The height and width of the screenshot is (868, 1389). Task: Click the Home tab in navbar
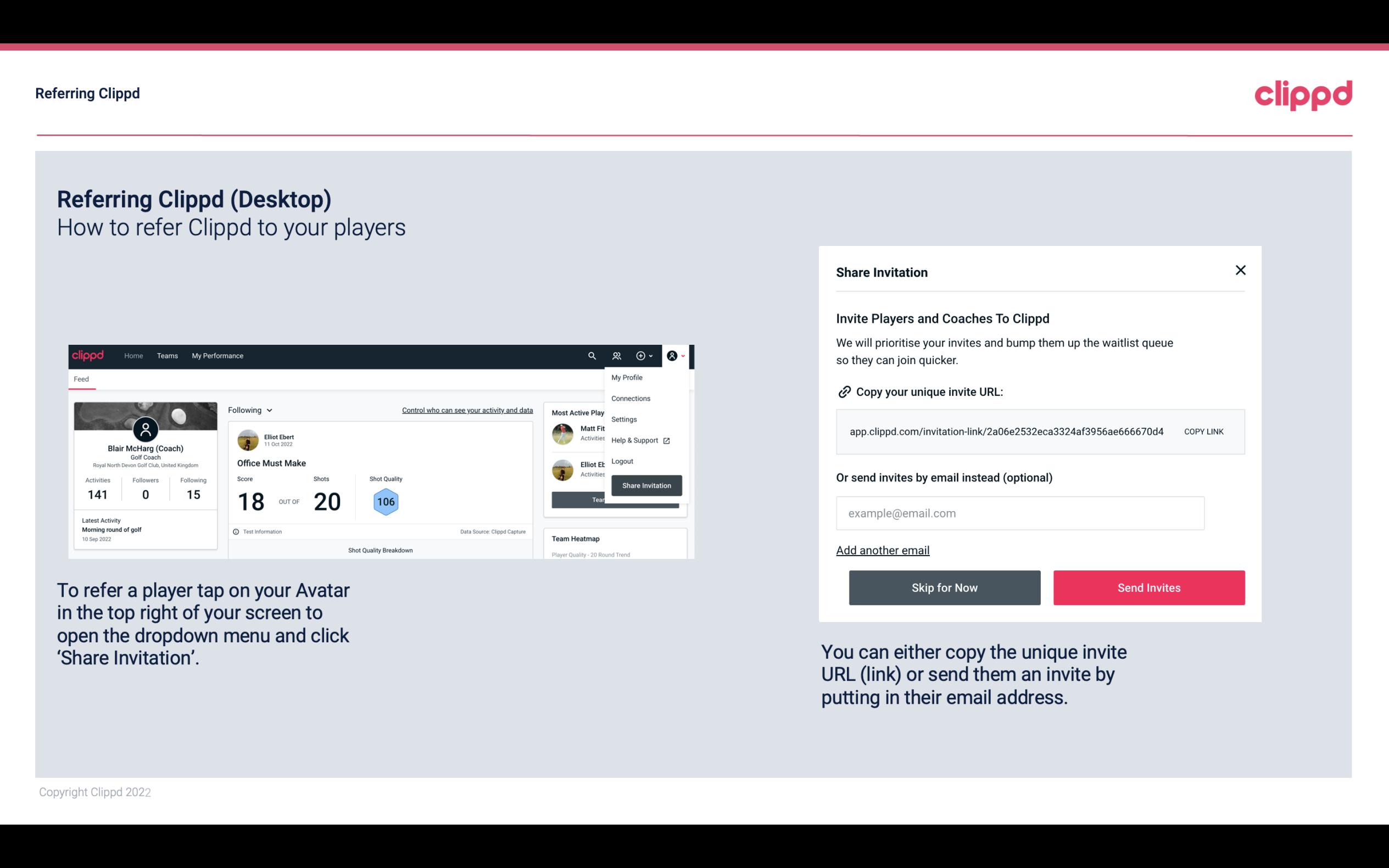point(133,355)
